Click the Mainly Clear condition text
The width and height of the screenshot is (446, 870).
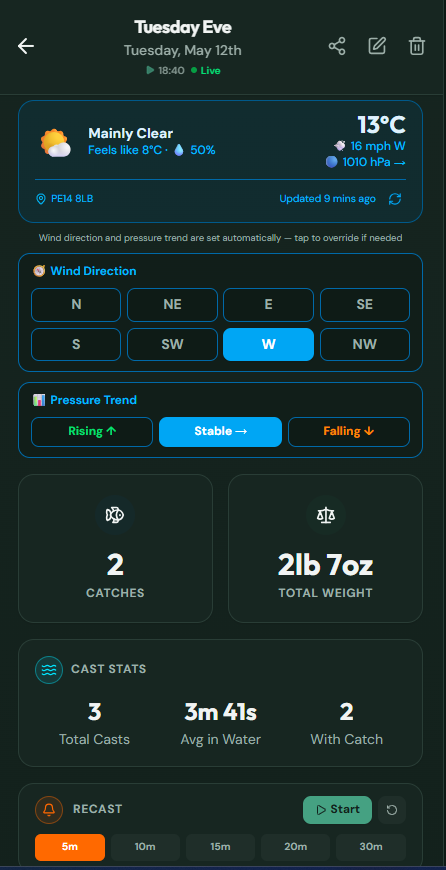(x=130, y=133)
